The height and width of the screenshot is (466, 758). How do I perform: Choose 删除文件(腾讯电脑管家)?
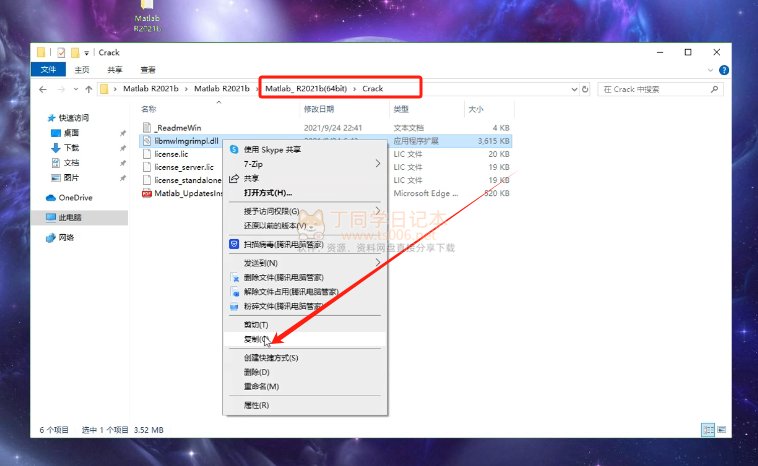coord(305,277)
